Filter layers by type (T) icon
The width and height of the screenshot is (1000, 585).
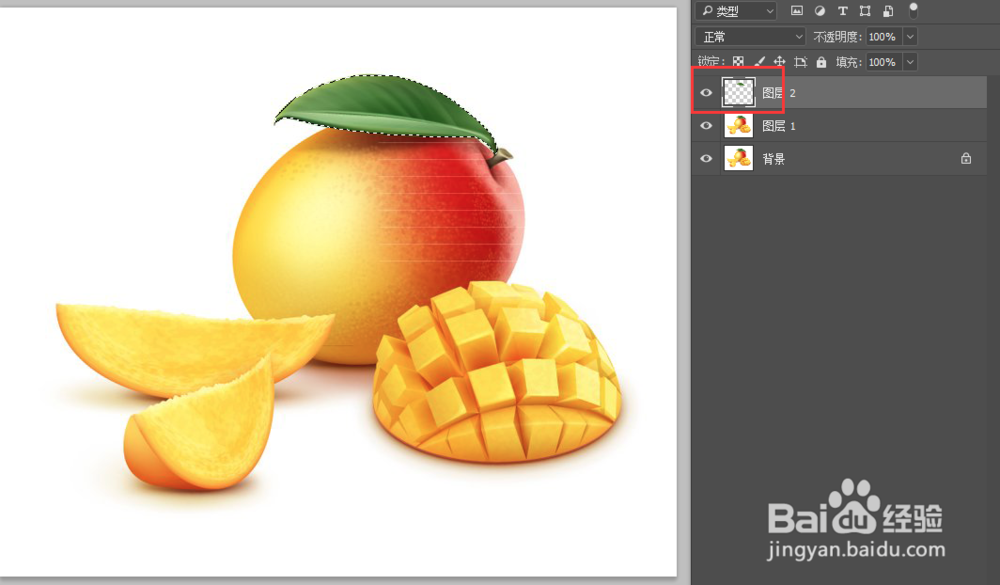[842, 10]
